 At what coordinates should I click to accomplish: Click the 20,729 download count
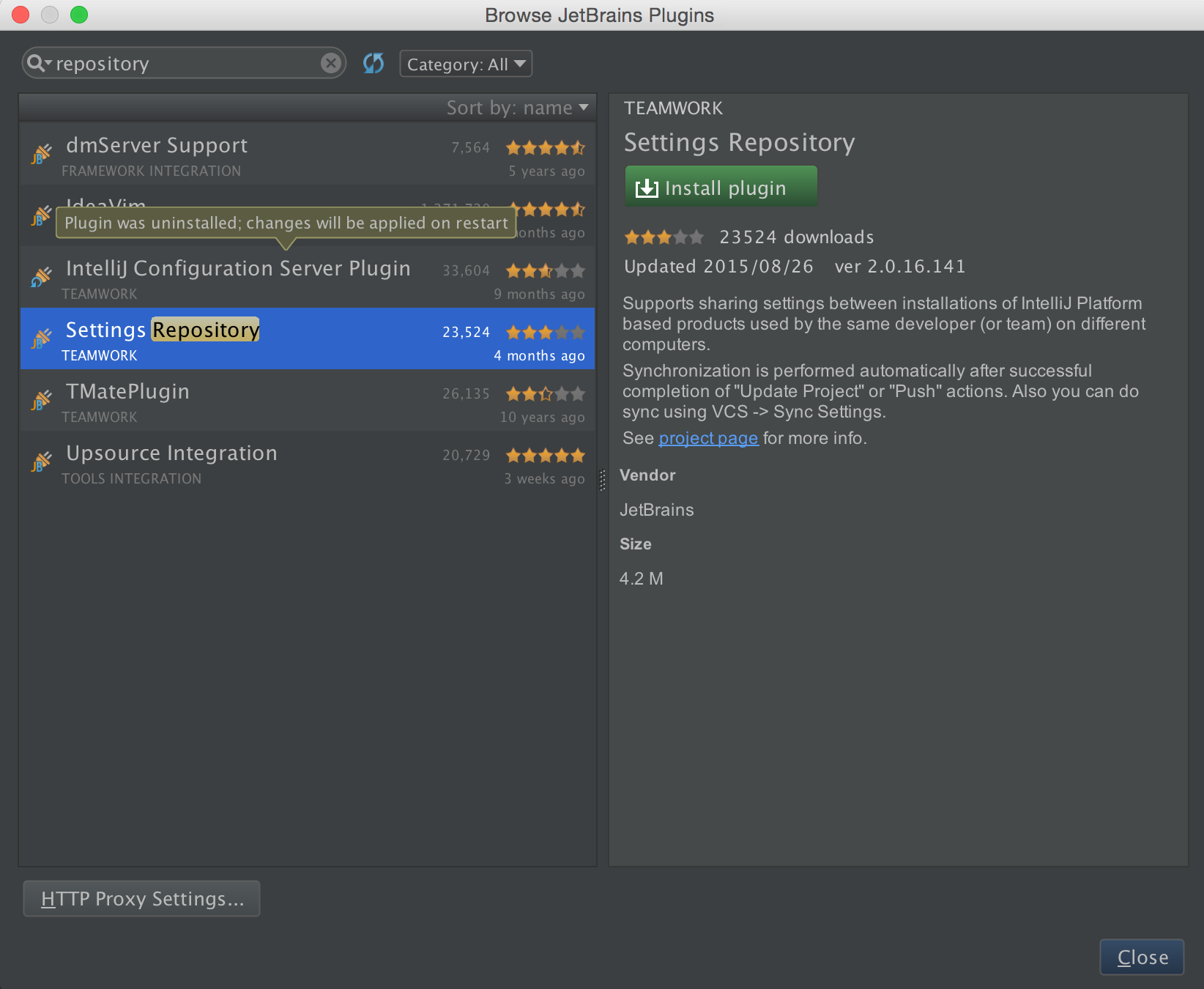click(466, 456)
